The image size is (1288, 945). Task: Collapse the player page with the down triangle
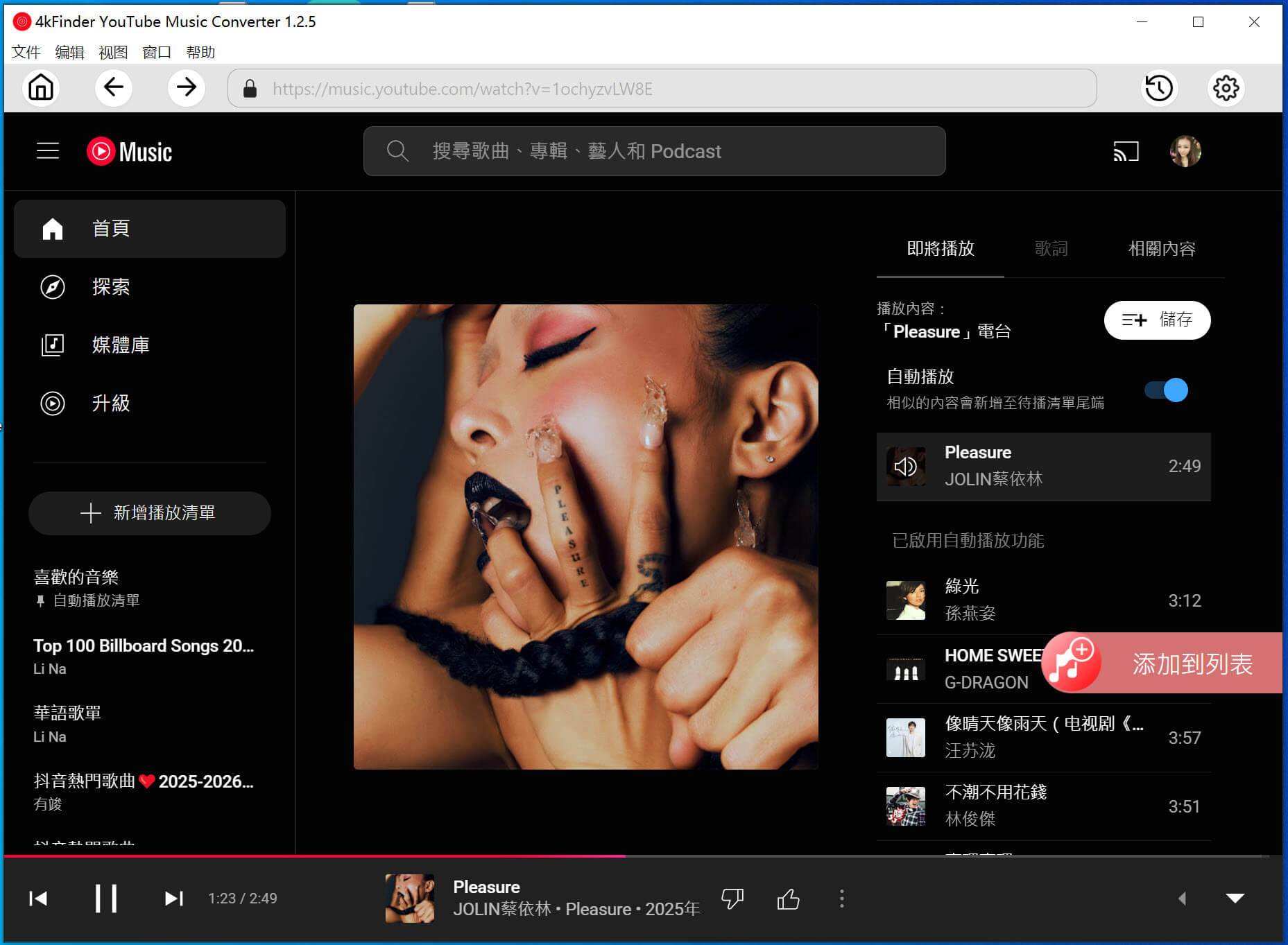[x=1235, y=899]
